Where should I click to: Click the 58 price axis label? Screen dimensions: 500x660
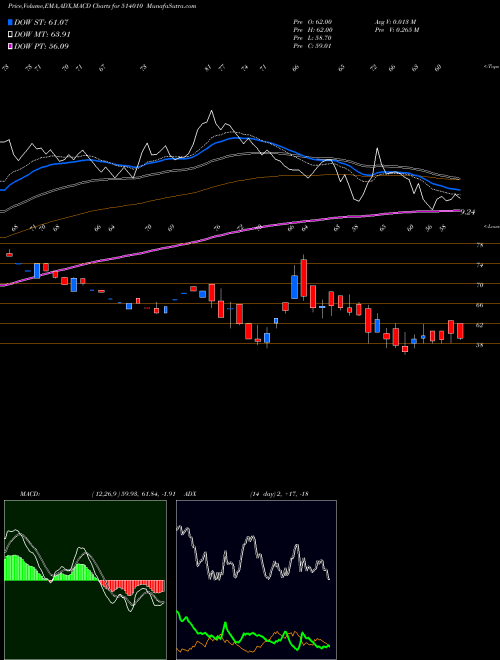coord(479,345)
